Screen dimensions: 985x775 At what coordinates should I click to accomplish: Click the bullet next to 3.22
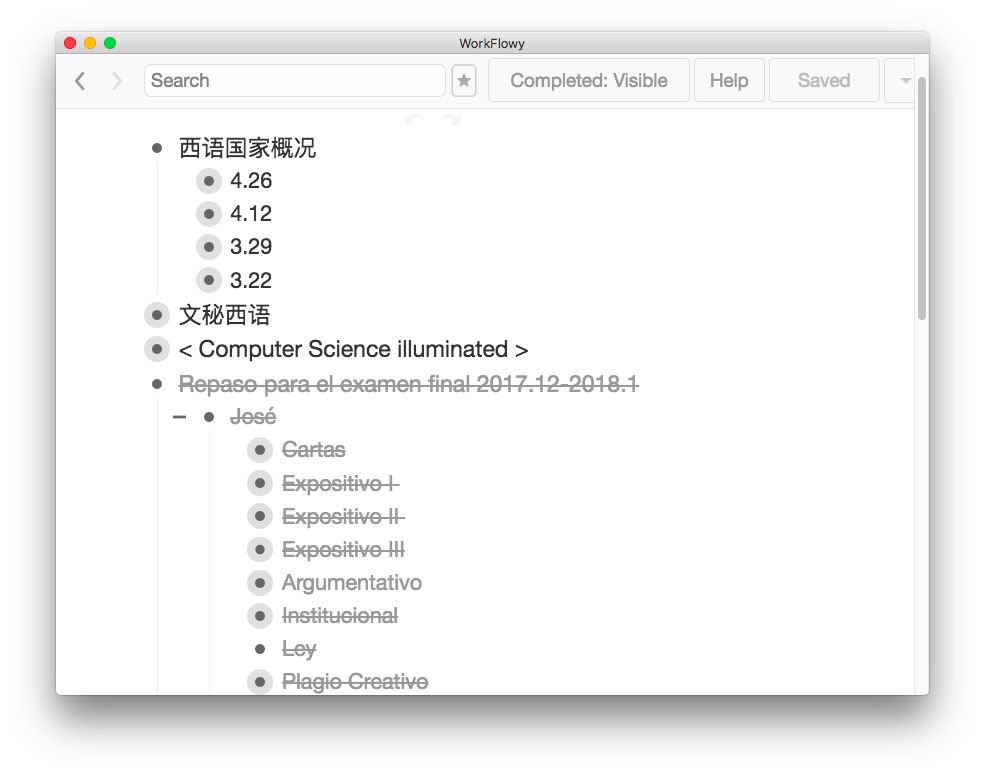pos(208,280)
